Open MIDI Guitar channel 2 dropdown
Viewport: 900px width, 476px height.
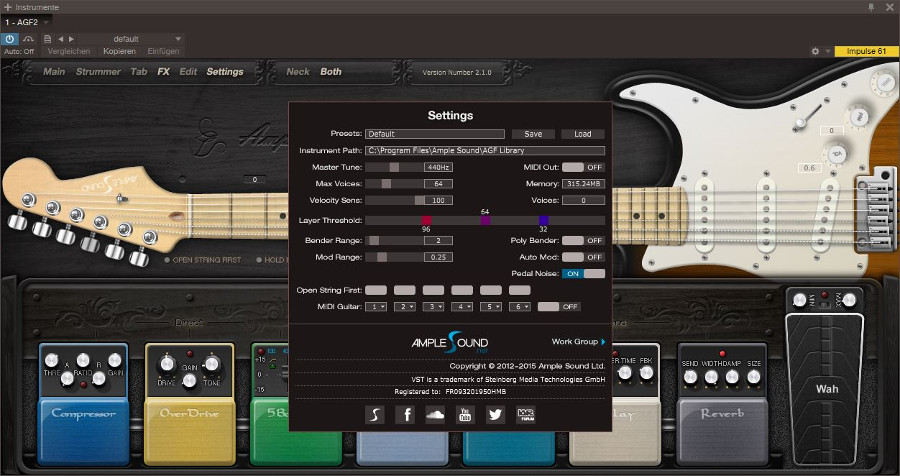coord(405,307)
